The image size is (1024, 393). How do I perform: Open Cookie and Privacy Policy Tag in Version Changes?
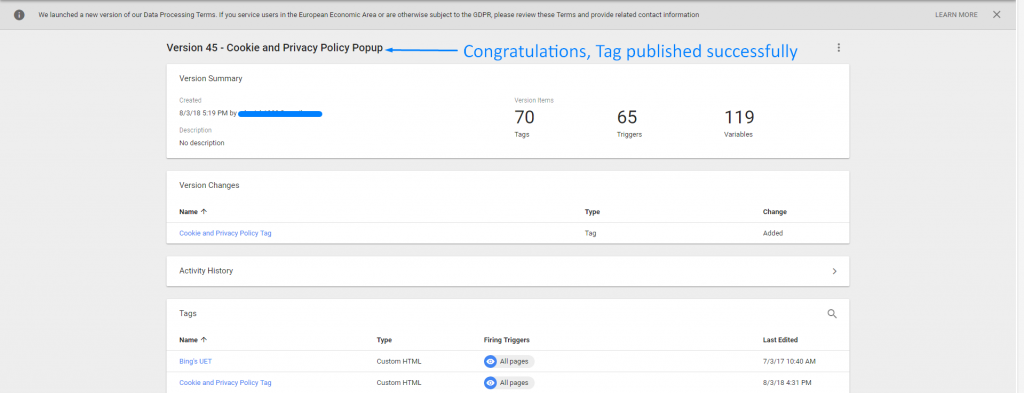[x=225, y=233]
